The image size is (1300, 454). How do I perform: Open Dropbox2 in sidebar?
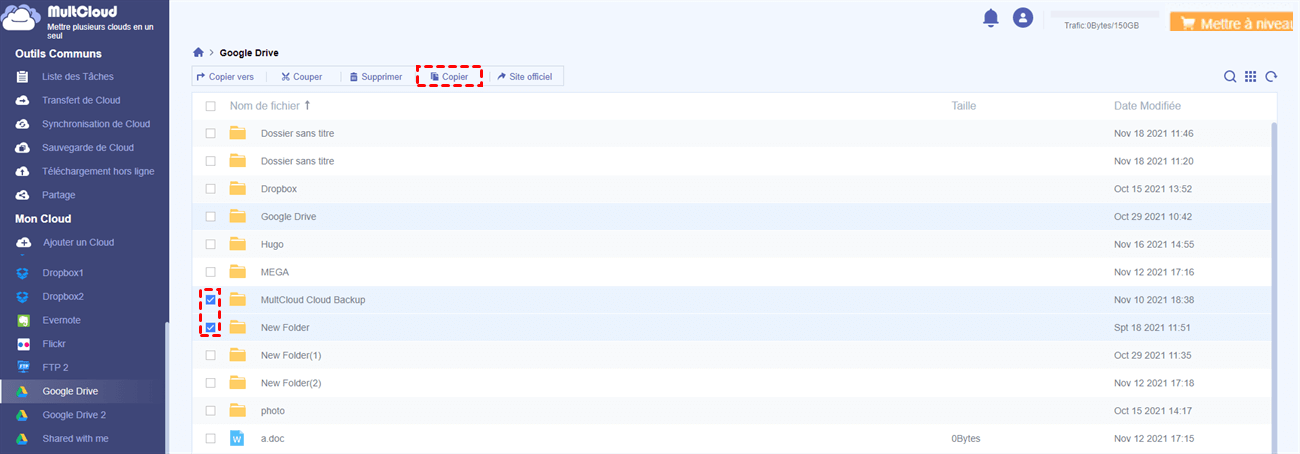[x=63, y=296]
